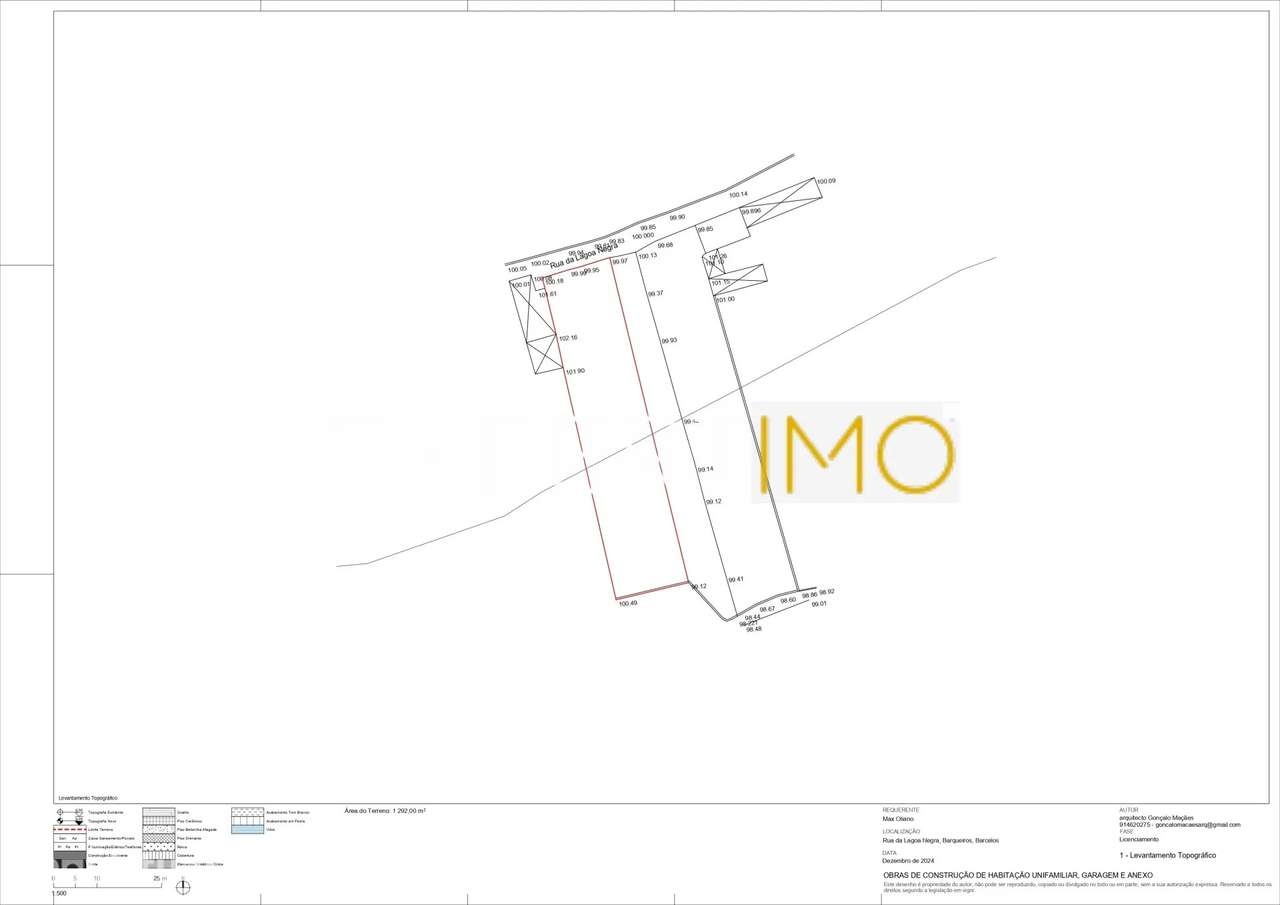Image resolution: width=1280 pixels, height=905 pixels.
Task: Click the "FASE" heading
Action: tap(1127, 831)
